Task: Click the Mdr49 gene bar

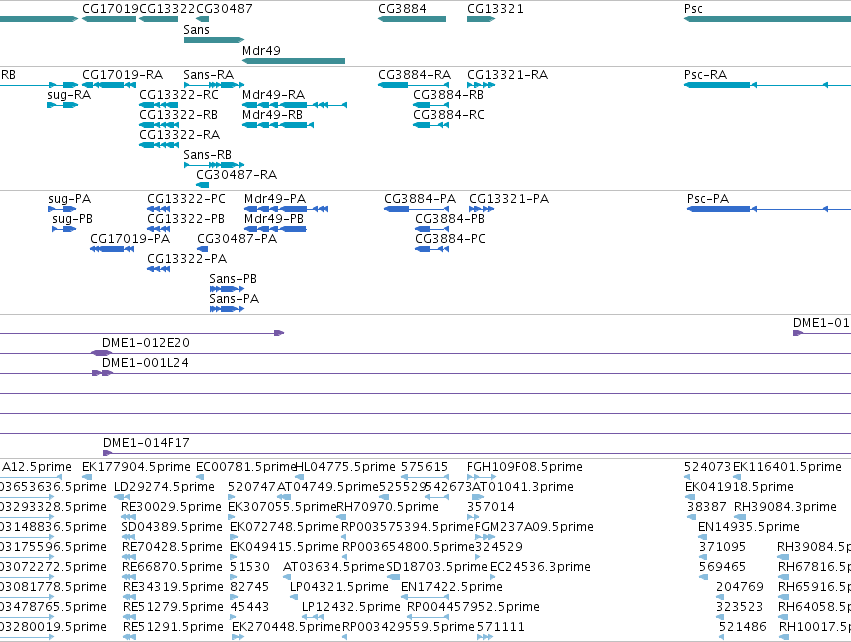Action: point(294,61)
